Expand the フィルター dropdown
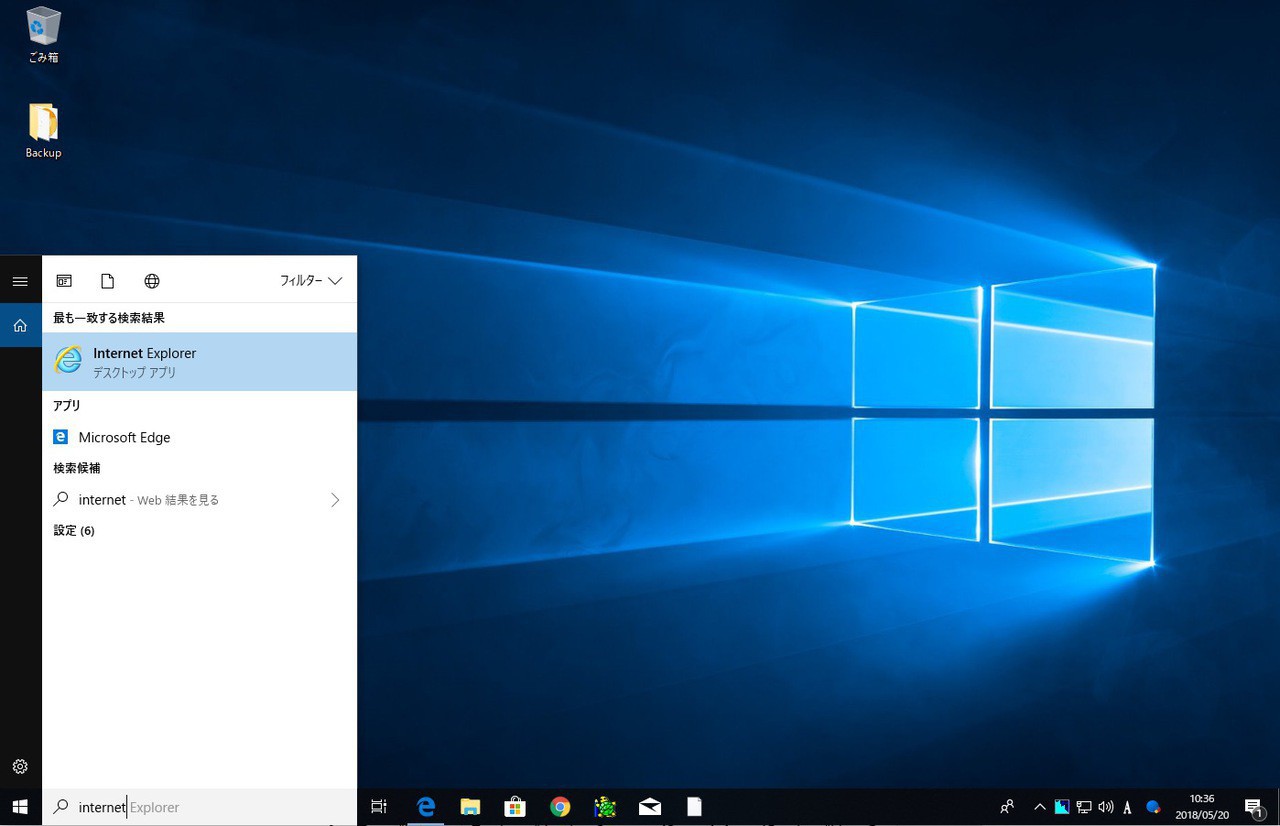1280x826 pixels. [311, 281]
